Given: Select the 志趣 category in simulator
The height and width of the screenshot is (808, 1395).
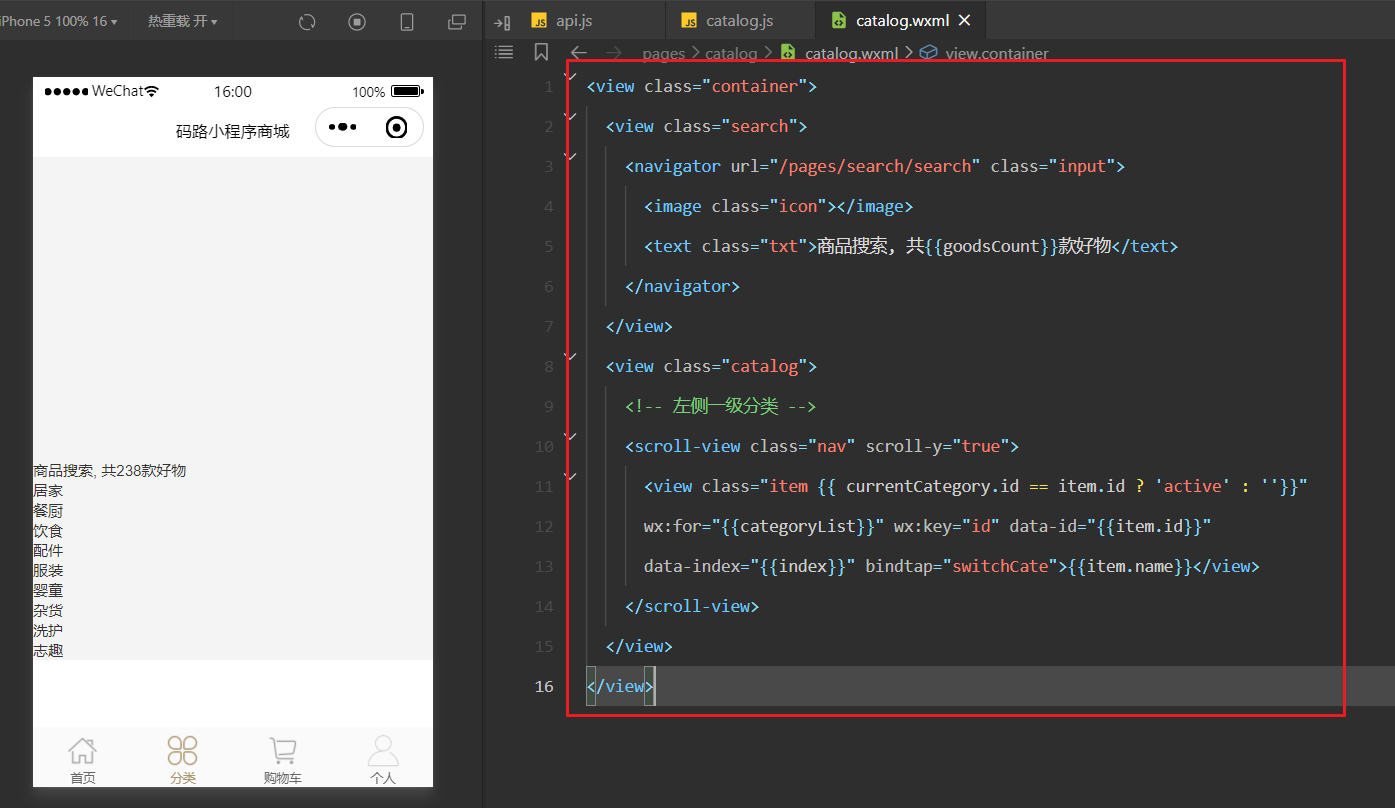Looking at the screenshot, I should tap(48, 650).
